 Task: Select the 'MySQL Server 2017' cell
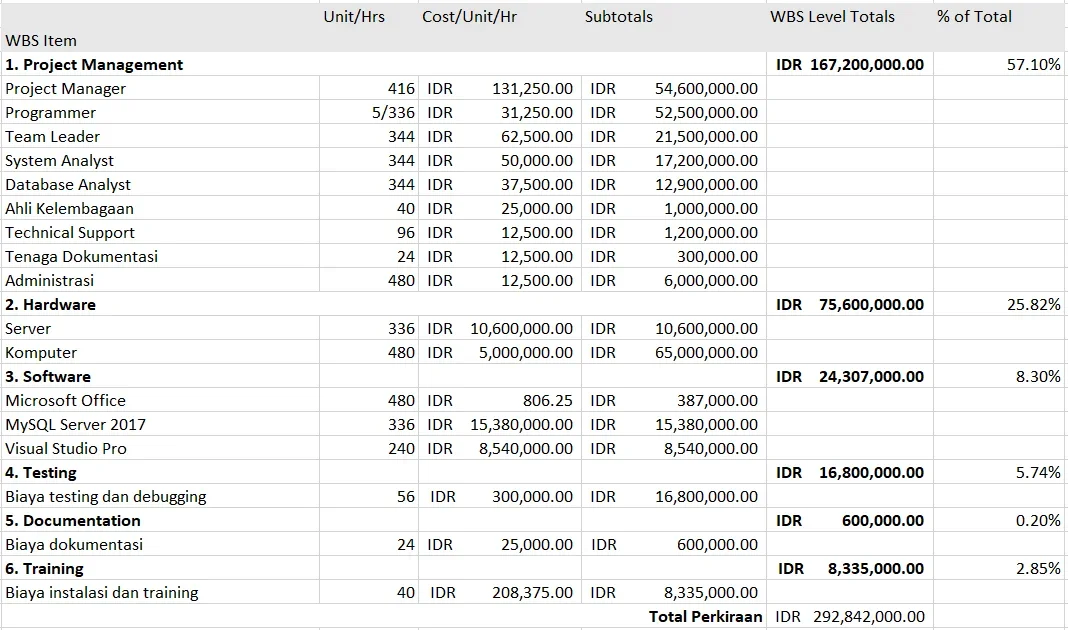click(x=76, y=424)
